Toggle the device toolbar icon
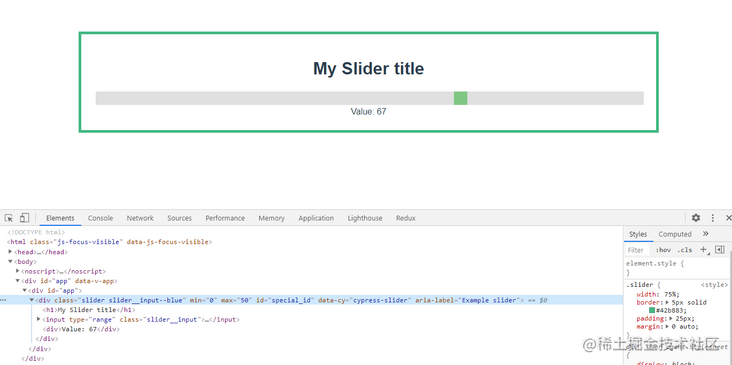Viewport: 732px width, 365px height. (x=24, y=218)
